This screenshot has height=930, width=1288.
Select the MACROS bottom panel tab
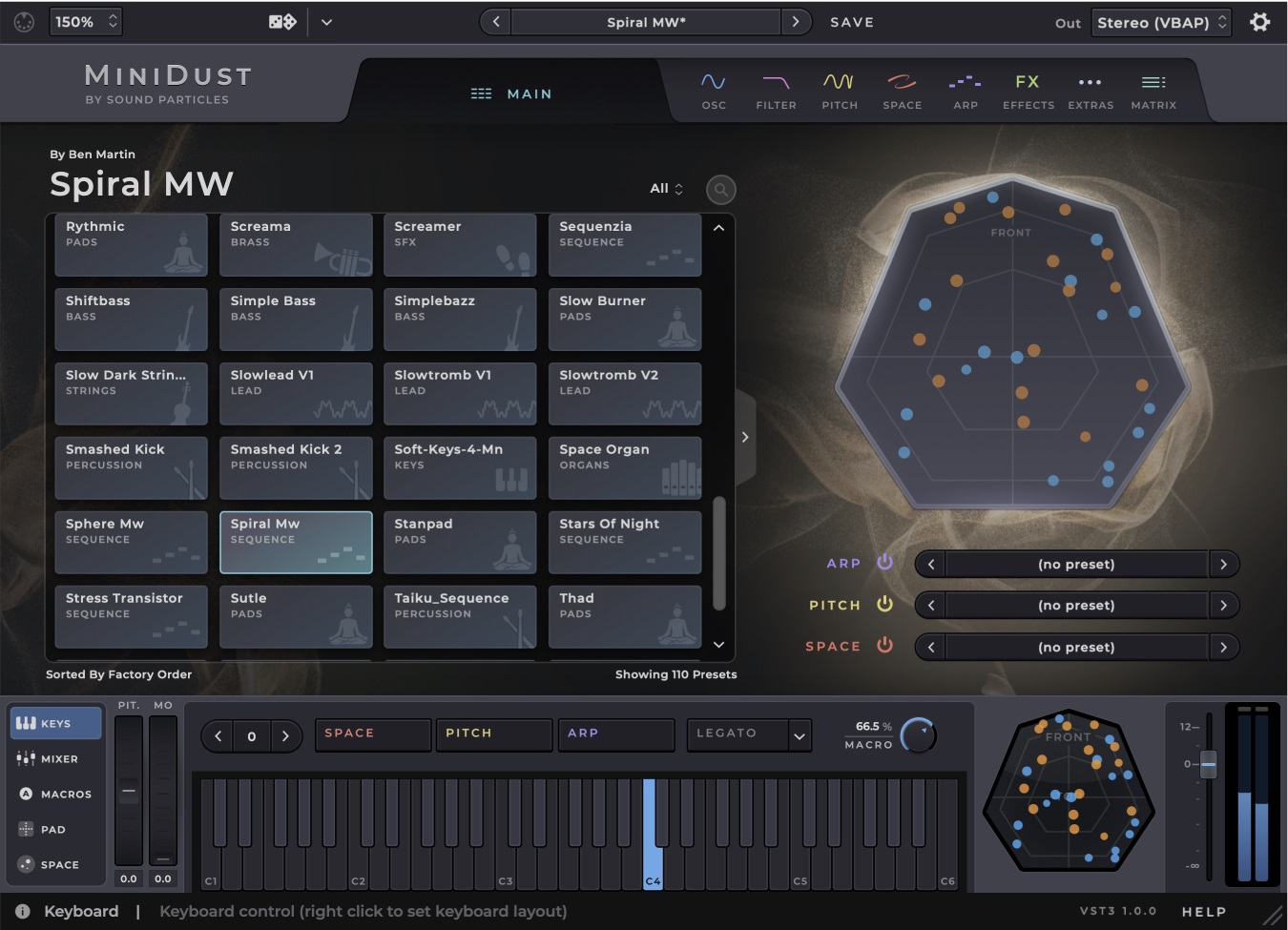click(x=55, y=794)
